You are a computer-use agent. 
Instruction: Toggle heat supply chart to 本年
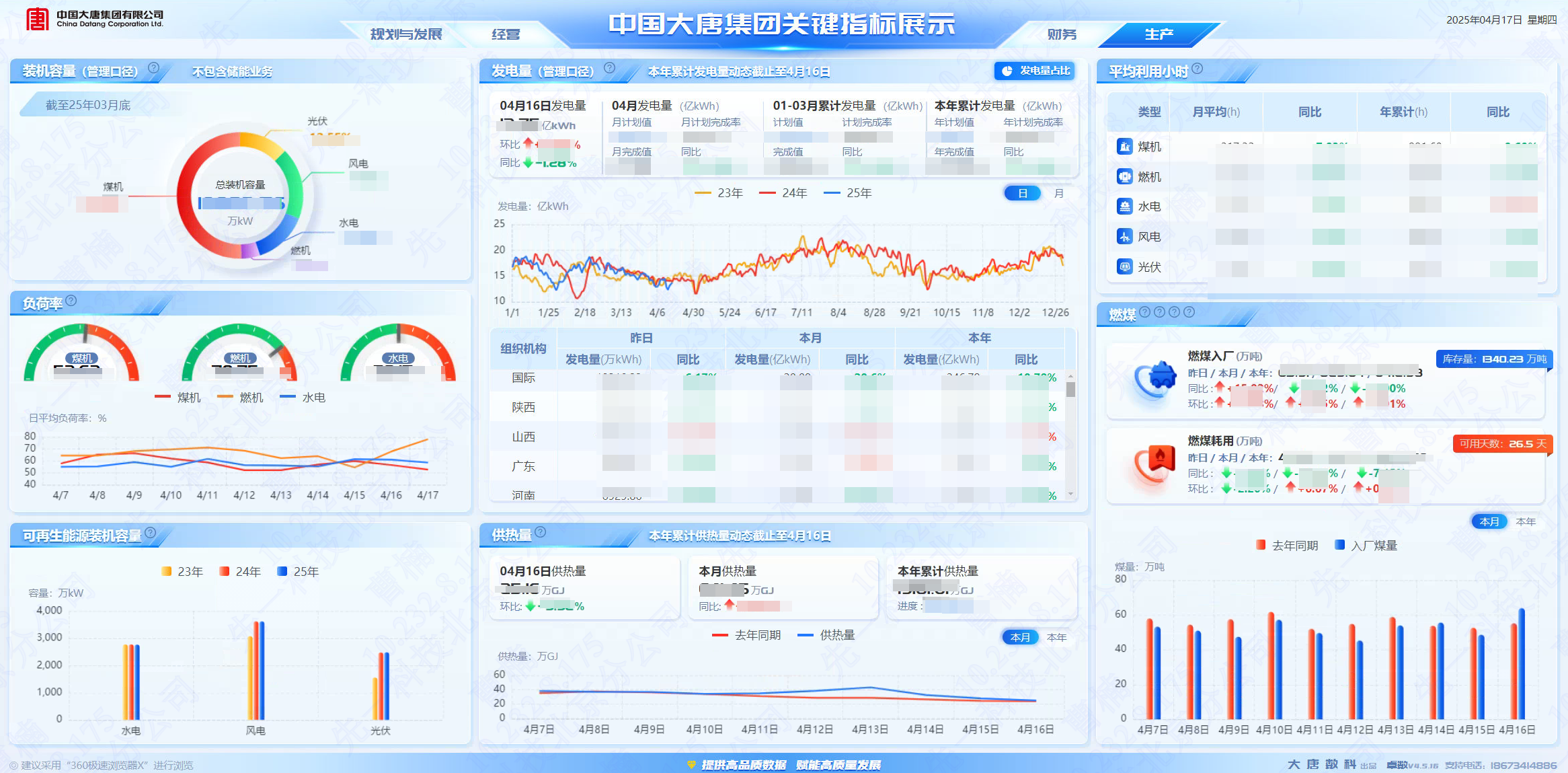pyautogui.click(x=1056, y=637)
